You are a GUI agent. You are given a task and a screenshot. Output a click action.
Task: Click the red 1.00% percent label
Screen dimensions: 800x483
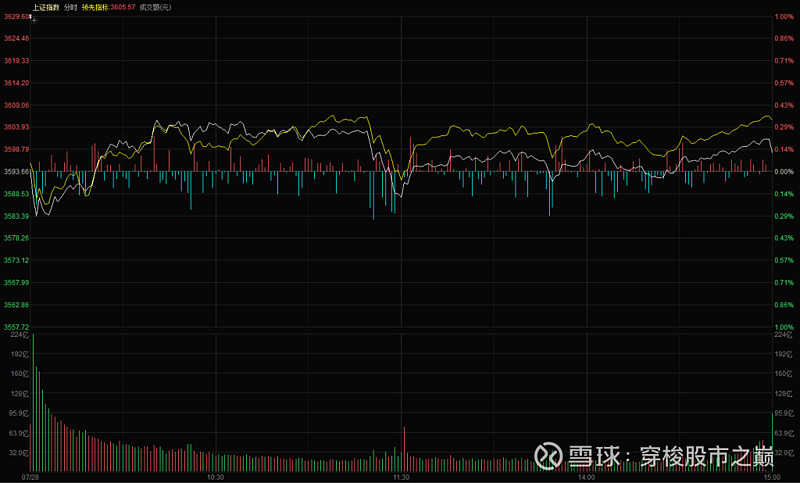coord(784,16)
